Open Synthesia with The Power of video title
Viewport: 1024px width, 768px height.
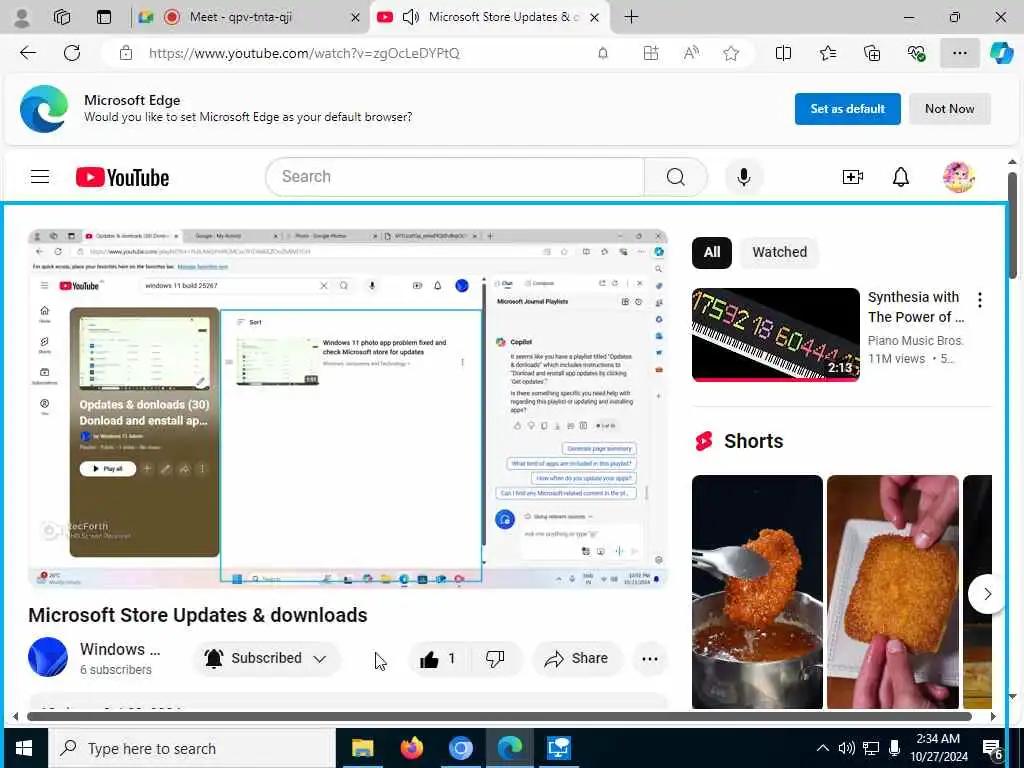point(916,307)
